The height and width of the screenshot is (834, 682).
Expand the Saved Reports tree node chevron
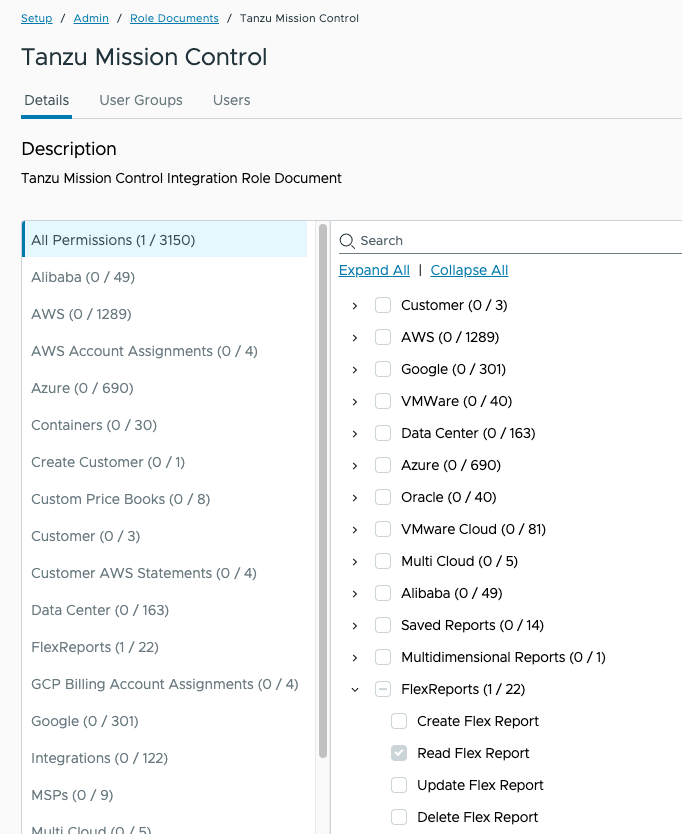(x=355, y=626)
